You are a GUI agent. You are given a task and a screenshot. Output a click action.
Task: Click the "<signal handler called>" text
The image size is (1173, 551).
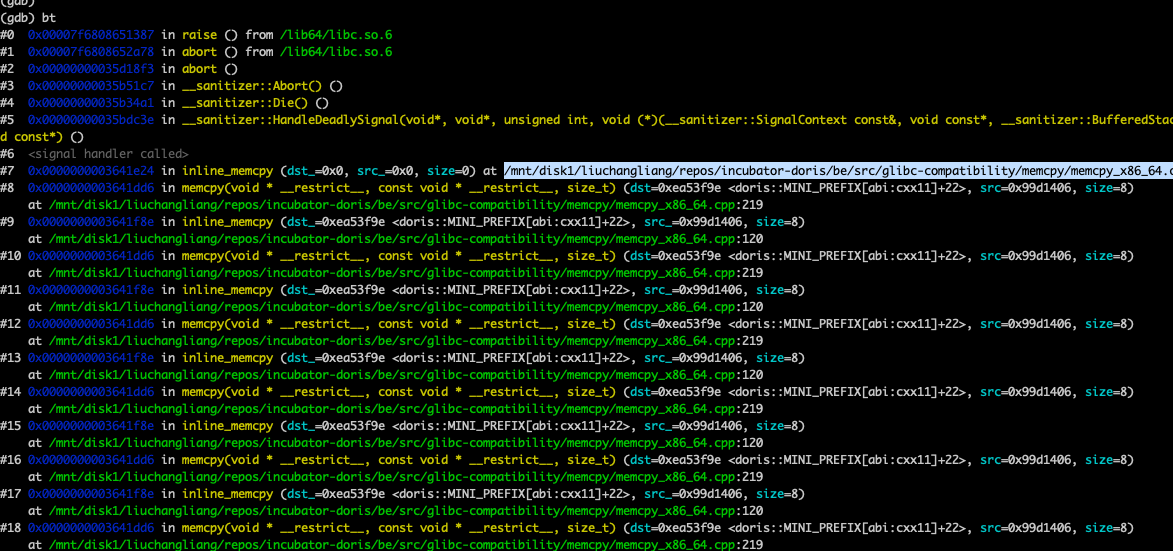pos(108,154)
